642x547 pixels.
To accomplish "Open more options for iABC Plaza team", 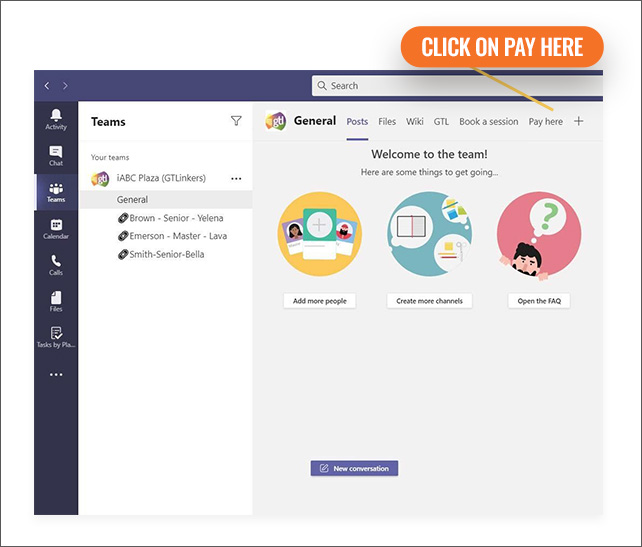I will pyautogui.click(x=236, y=178).
